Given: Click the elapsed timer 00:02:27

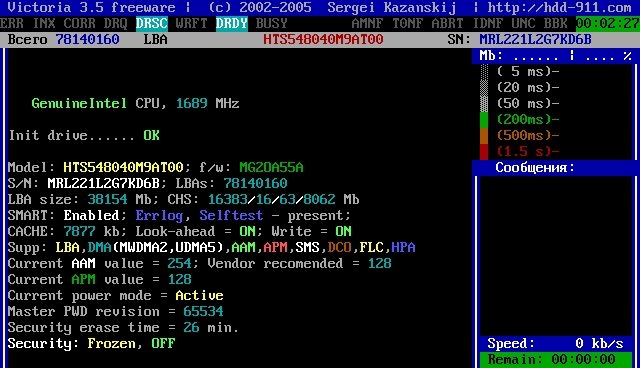Looking at the screenshot, I should pos(607,24).
